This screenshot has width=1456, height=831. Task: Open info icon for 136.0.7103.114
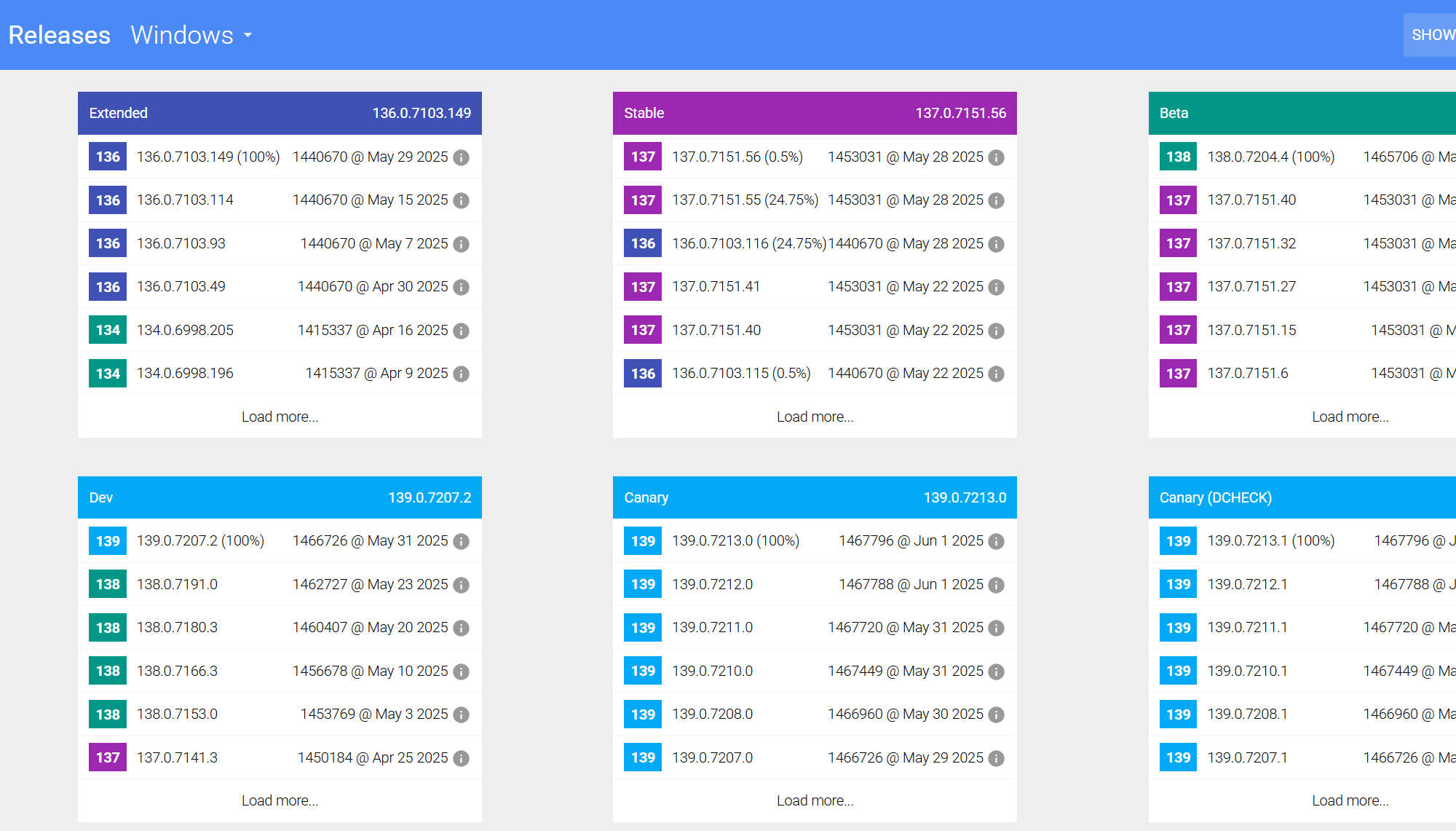[x=461, y=201]
